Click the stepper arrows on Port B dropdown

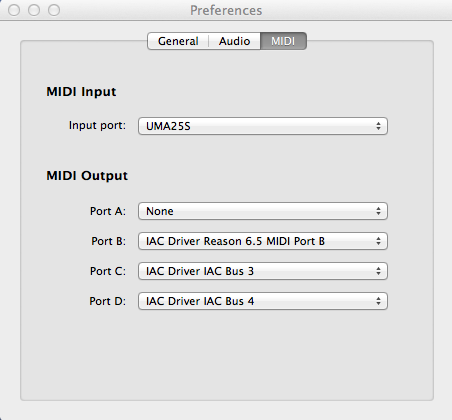coord(378,241)
